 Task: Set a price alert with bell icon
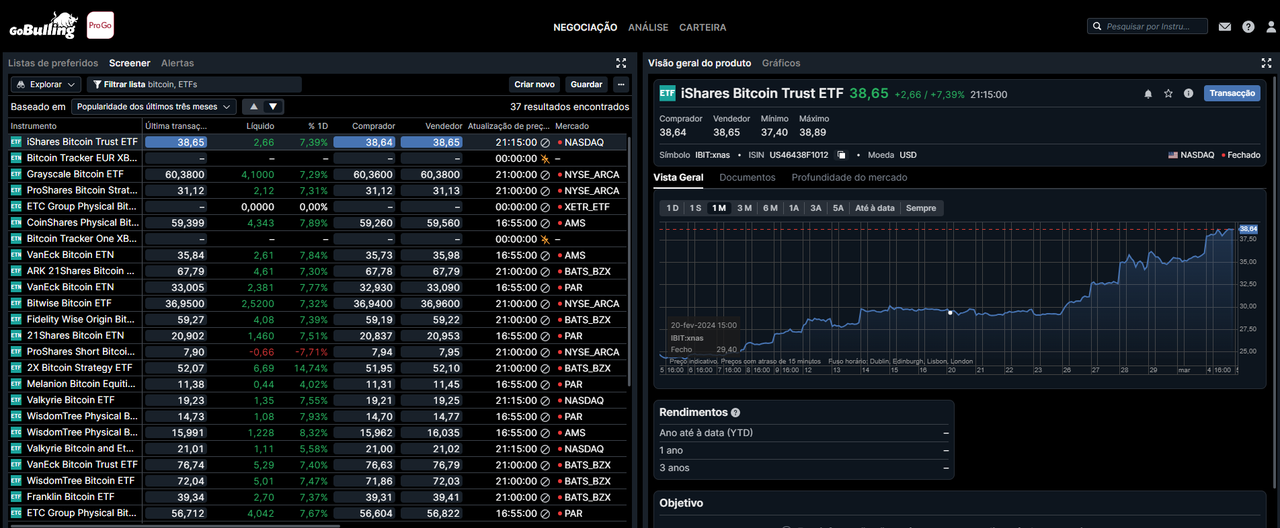click(1148, 93)
